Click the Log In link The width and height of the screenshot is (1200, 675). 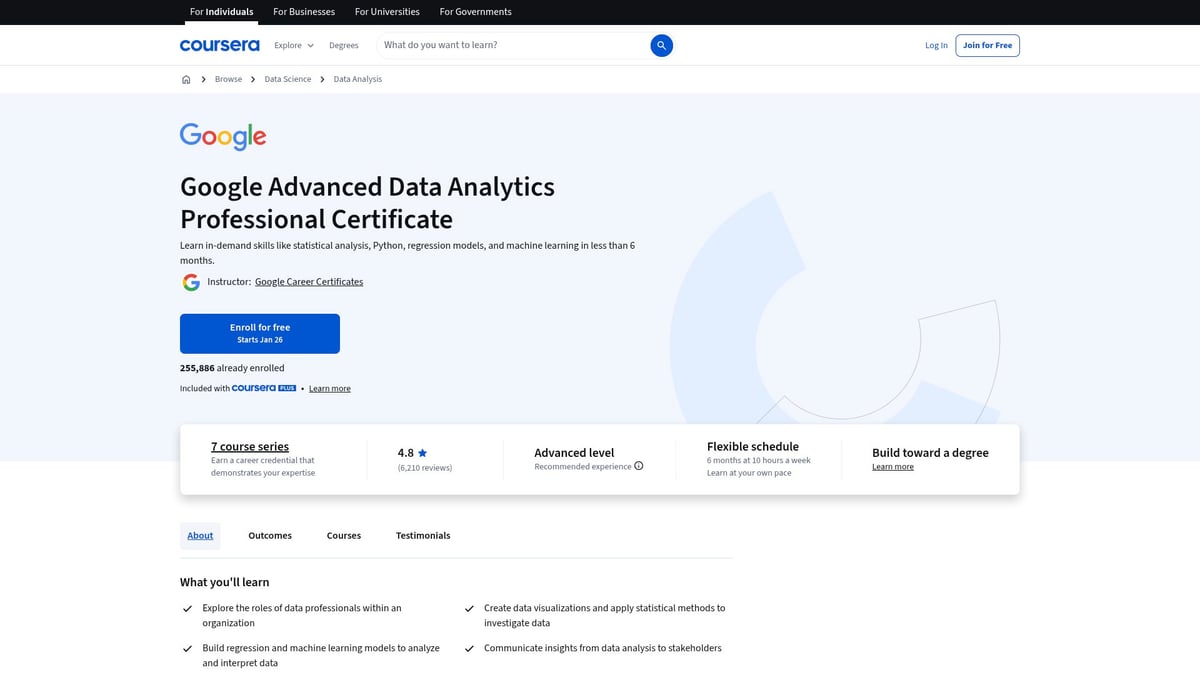(x=936, y=45)
